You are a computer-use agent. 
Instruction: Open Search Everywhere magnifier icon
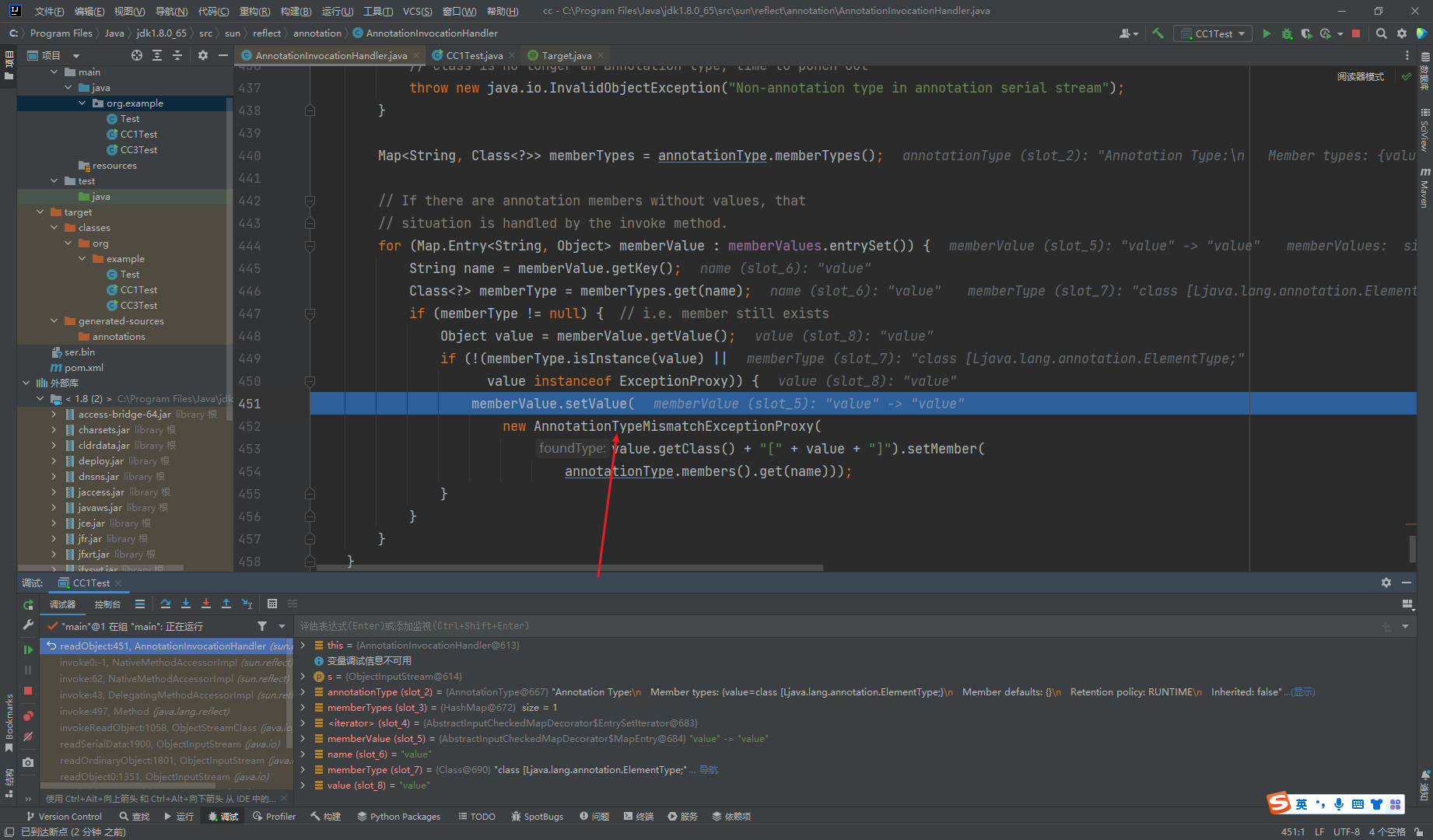point(1381,33)
